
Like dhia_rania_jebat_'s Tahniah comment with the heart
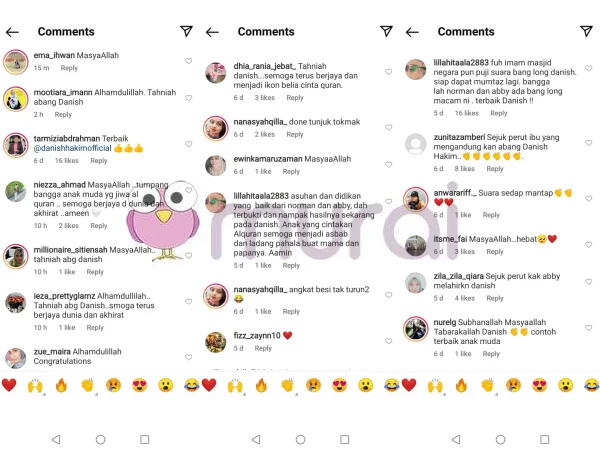coord(388,72)
